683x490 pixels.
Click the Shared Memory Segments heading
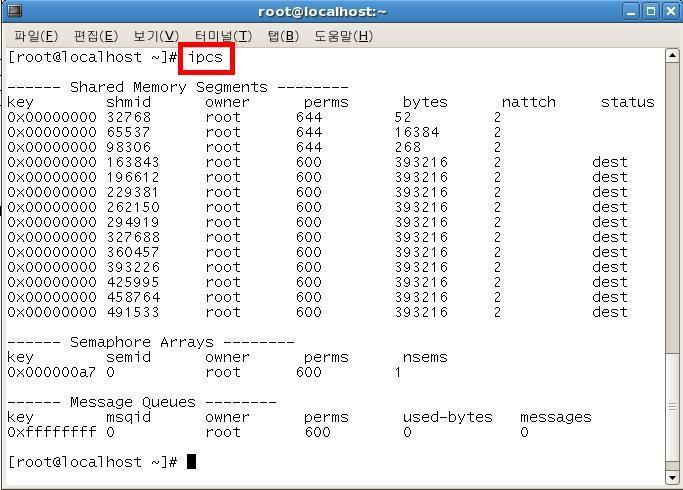[x=169, y=87]
